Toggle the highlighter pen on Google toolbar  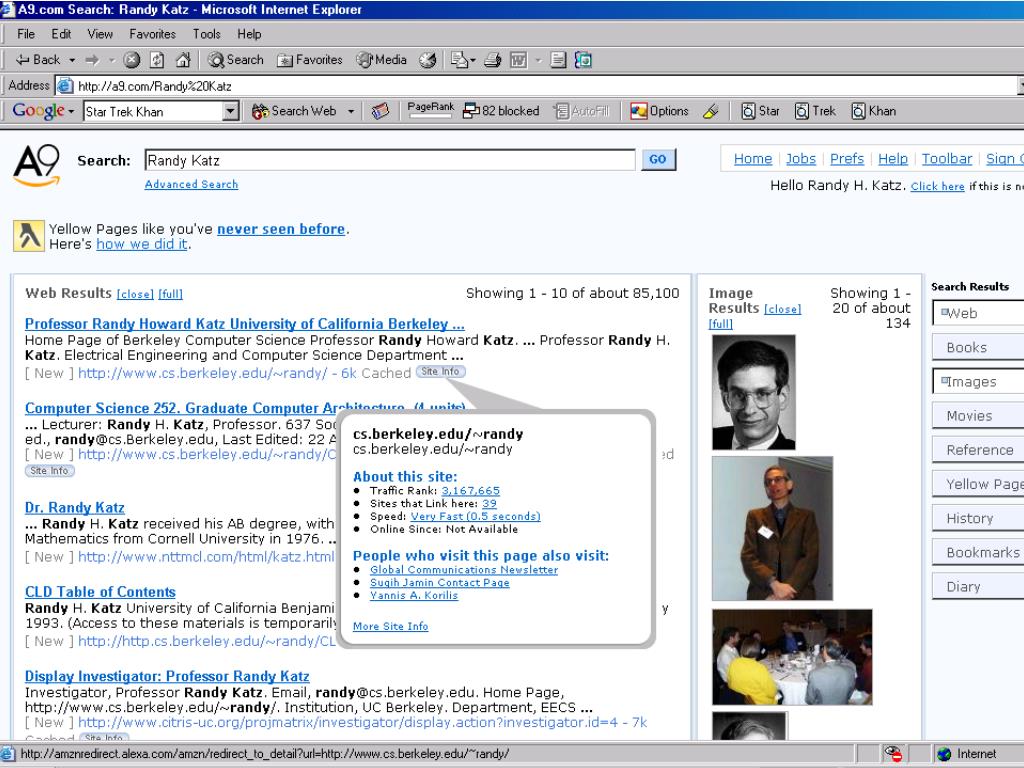[x=711, y=112]
